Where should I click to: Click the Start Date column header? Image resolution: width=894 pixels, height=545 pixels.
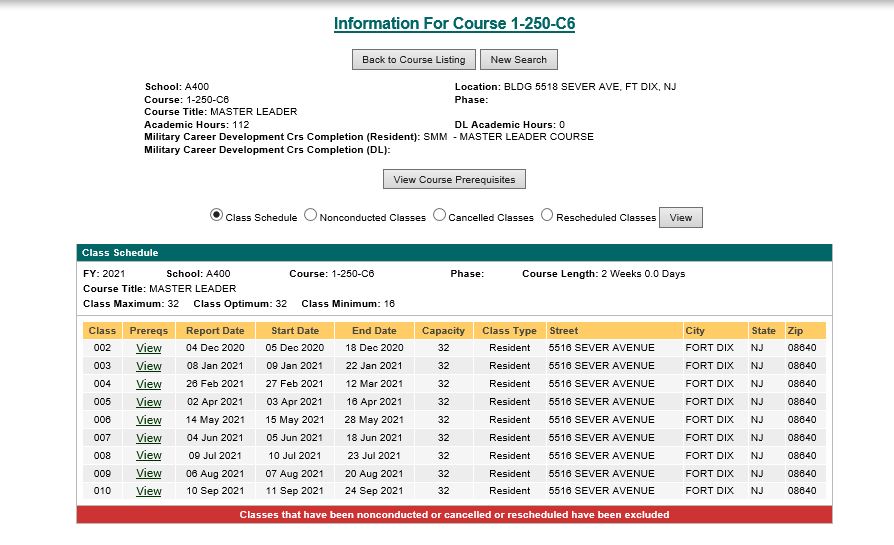pyautogui.click(x=295, y=331)
